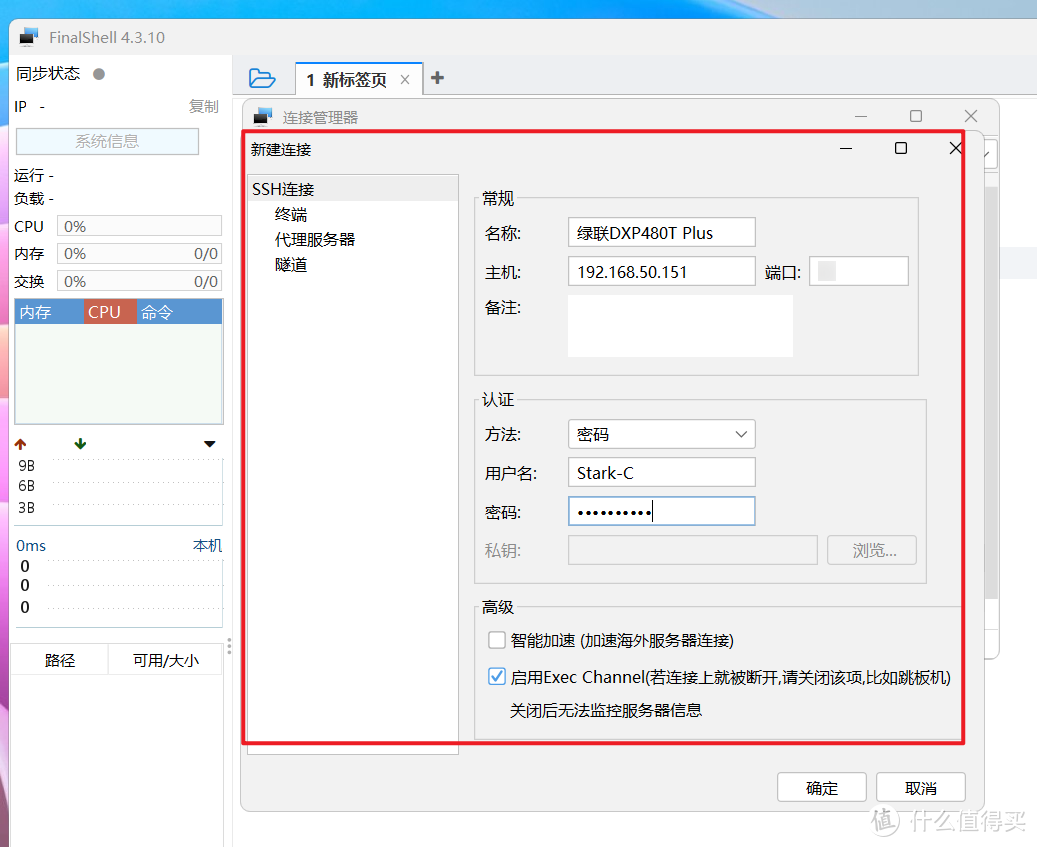
Task: Click inside the 密码 password input field
Action: [x=661, y=510]
